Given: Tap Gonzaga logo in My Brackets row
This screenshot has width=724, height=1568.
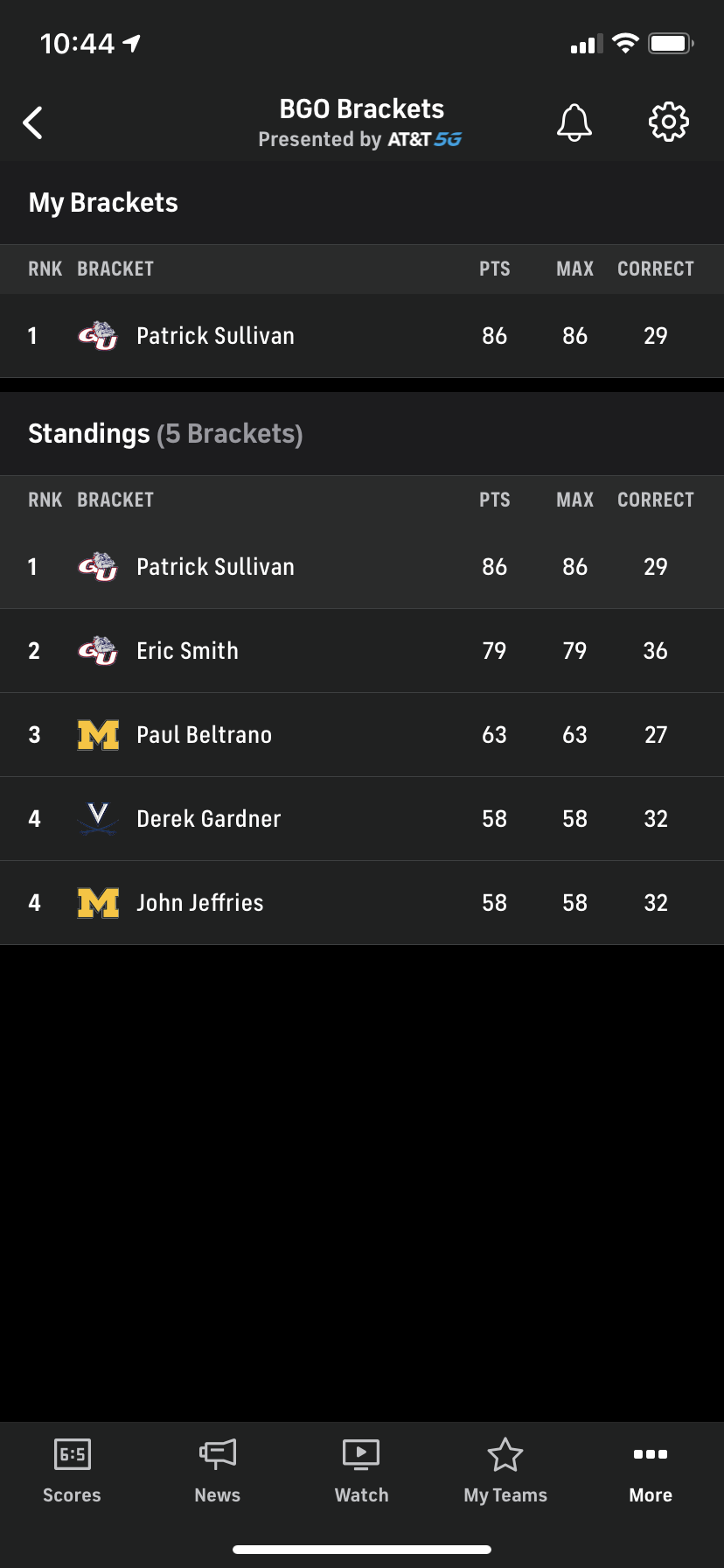Looking at the screenshot, I should click(98, 336).
